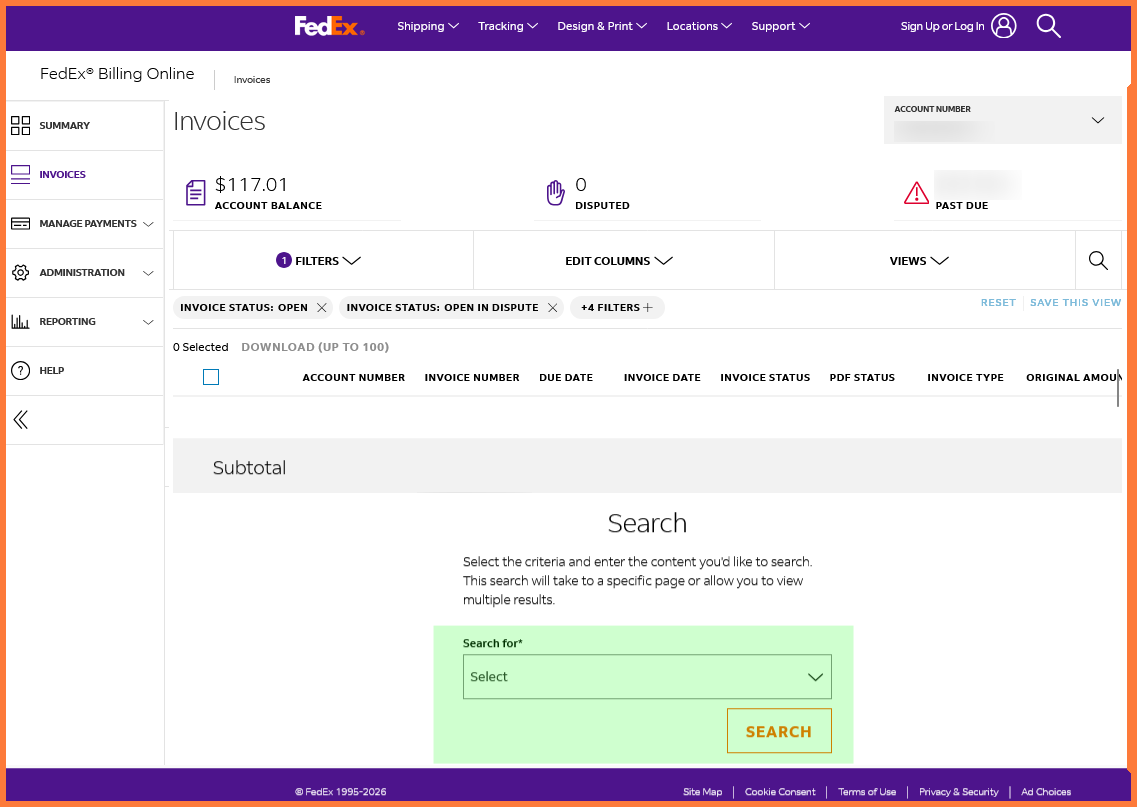Sort by Invoice Date column header
This screenshot has height=807, width=1137.
(x=662, y=378)
